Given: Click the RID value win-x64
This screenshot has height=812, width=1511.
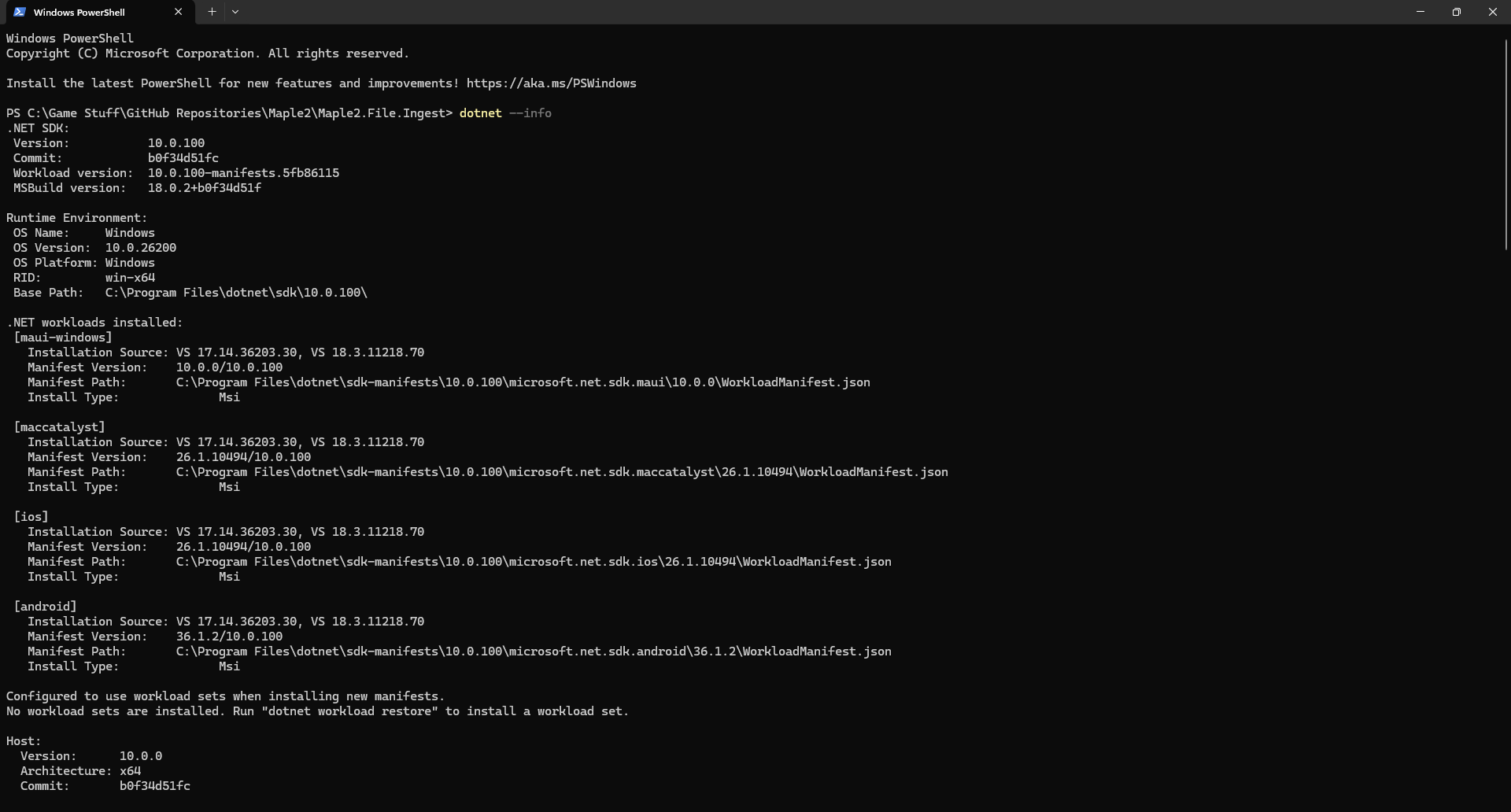Looking at the screenshot, I should click(130, 278).
